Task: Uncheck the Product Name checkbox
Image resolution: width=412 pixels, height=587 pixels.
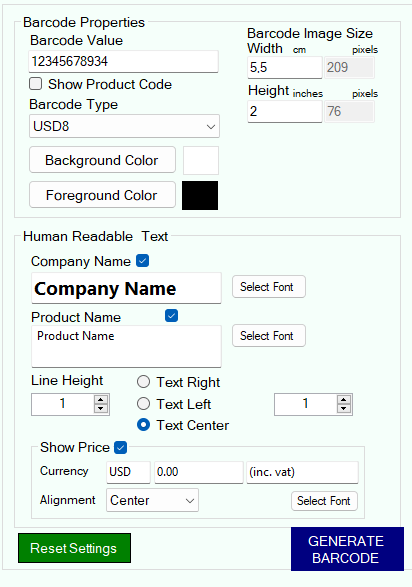Action: tap(171, 316)
